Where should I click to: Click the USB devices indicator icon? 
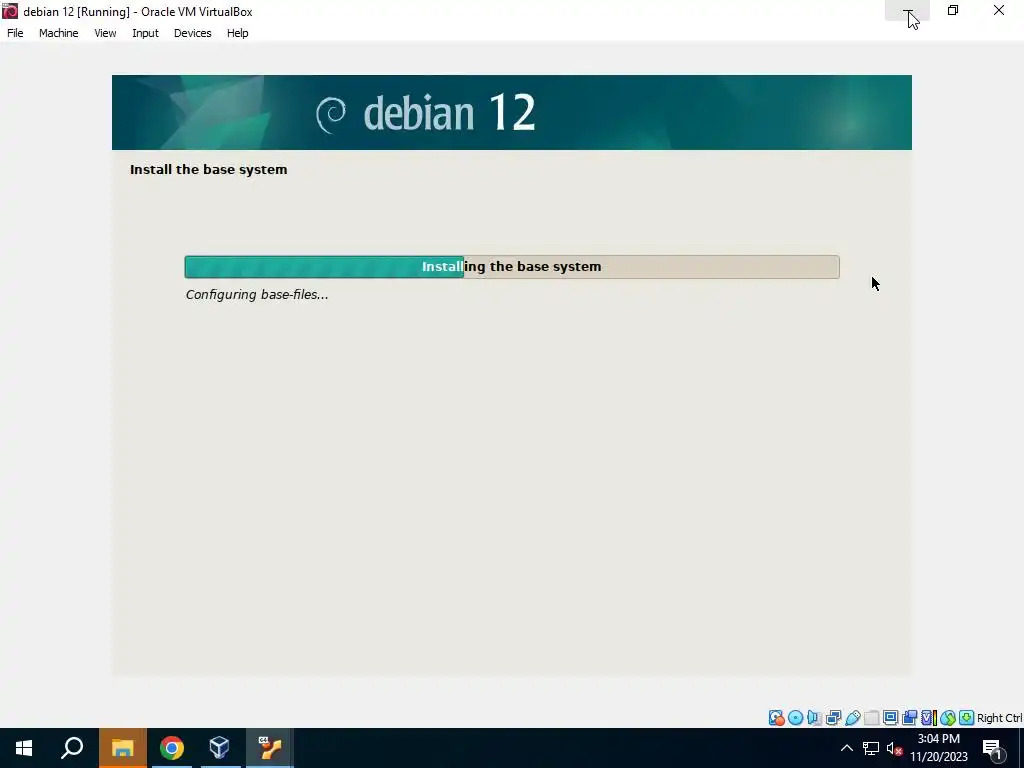coord(852,718)
